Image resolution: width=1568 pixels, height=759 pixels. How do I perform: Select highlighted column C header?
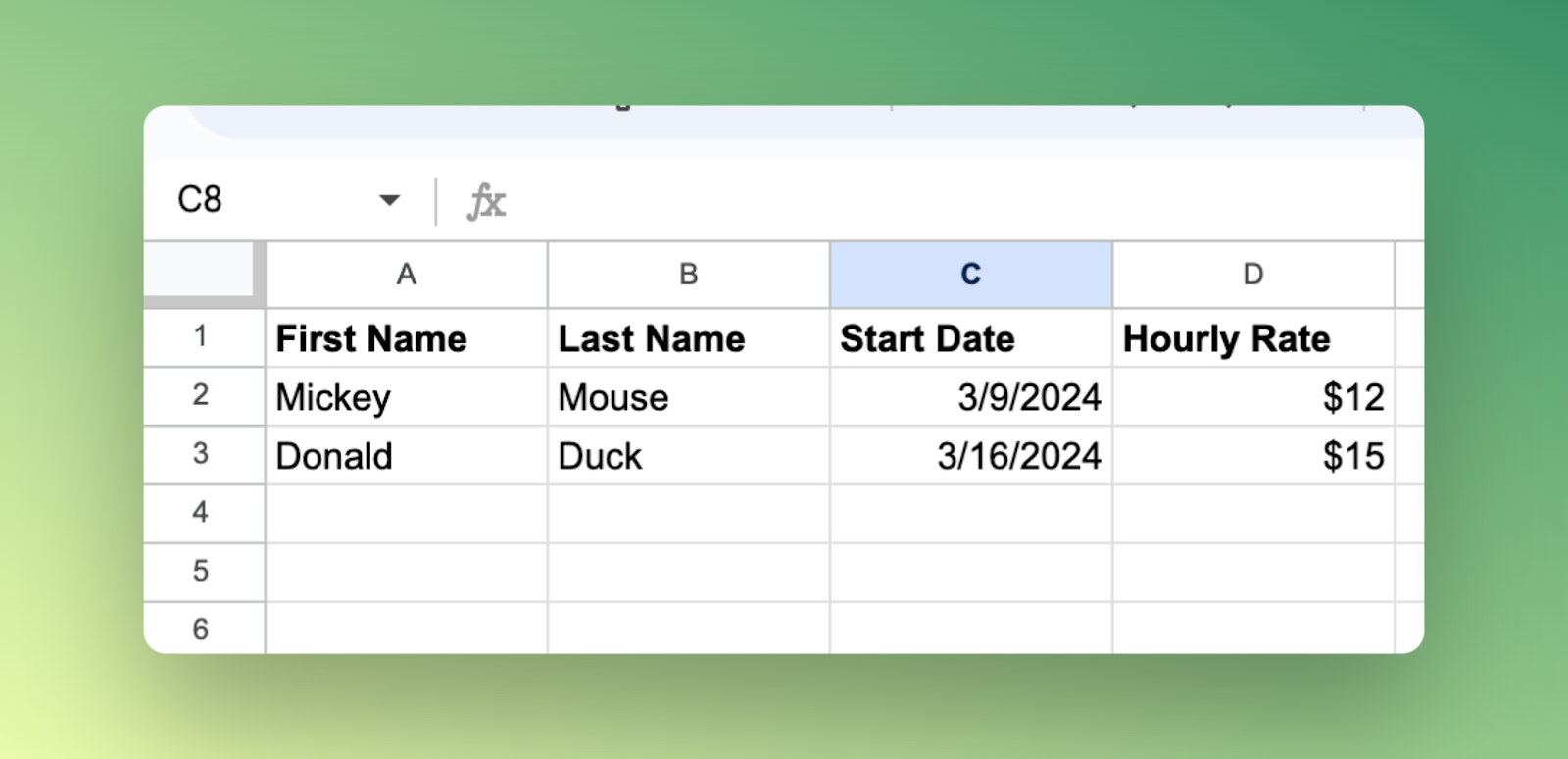click(971, 275)
